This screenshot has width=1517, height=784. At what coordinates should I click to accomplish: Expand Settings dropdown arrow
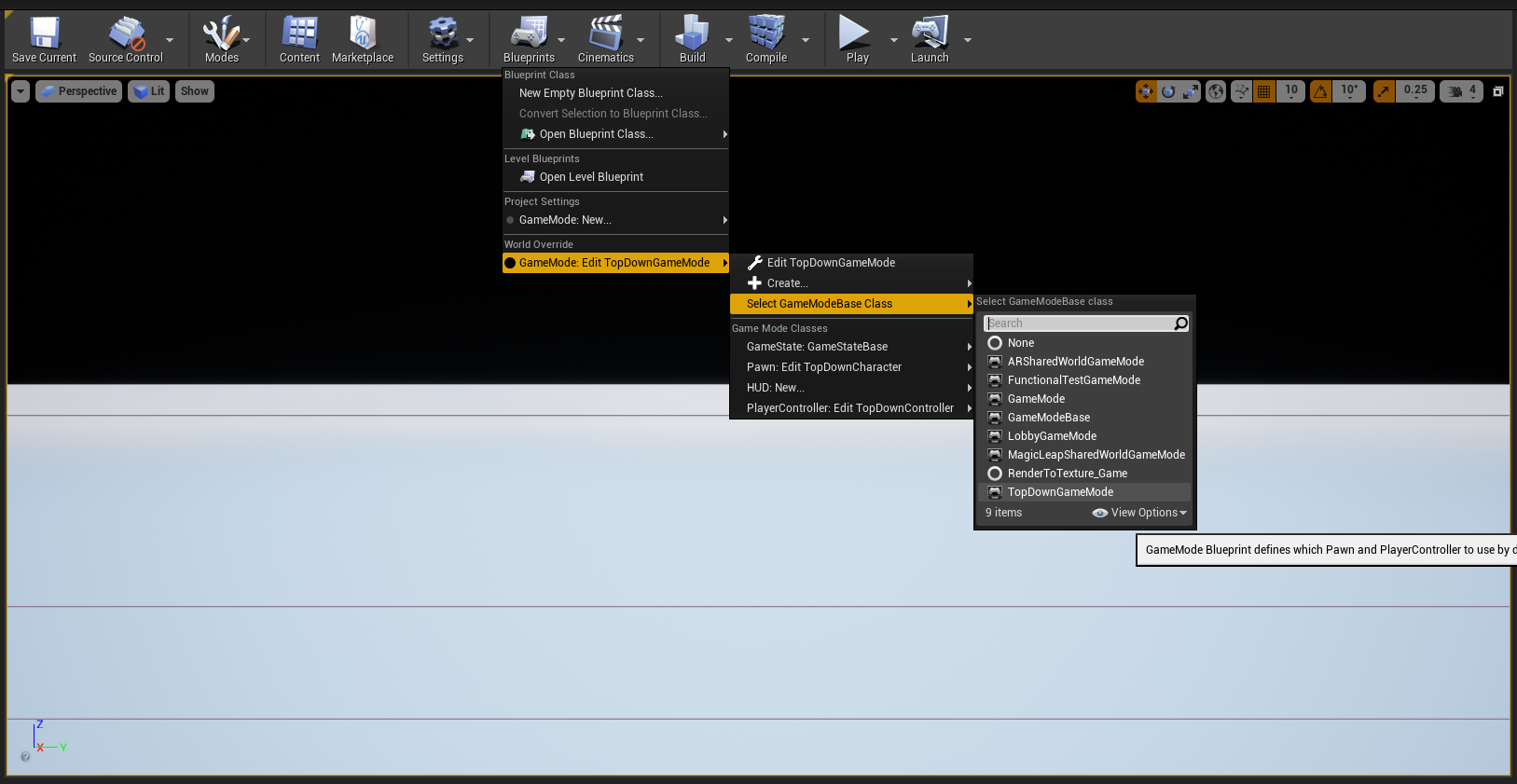[470, 40]
